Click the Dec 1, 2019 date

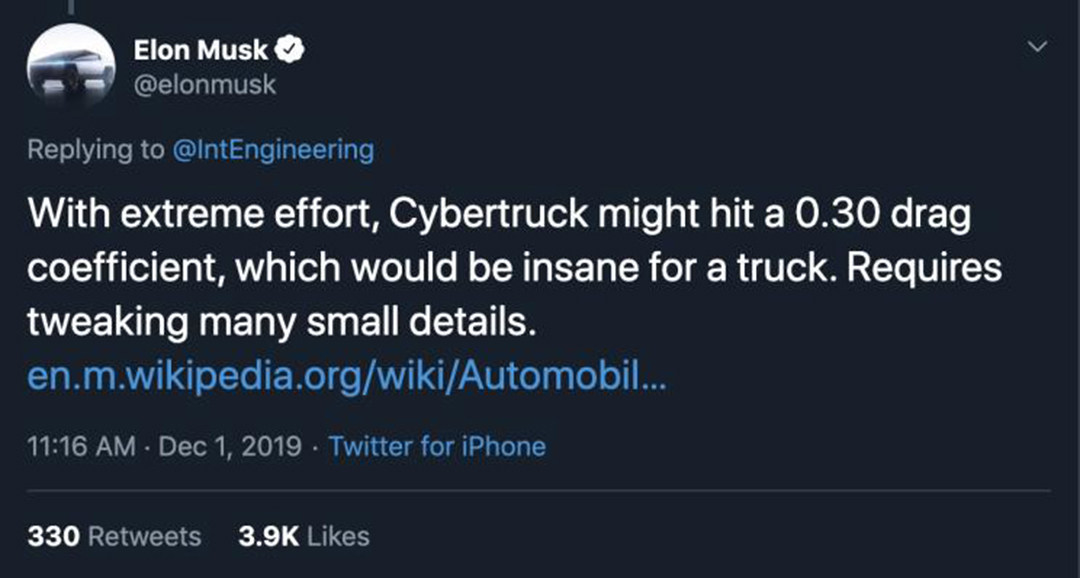tap(228, 445)
